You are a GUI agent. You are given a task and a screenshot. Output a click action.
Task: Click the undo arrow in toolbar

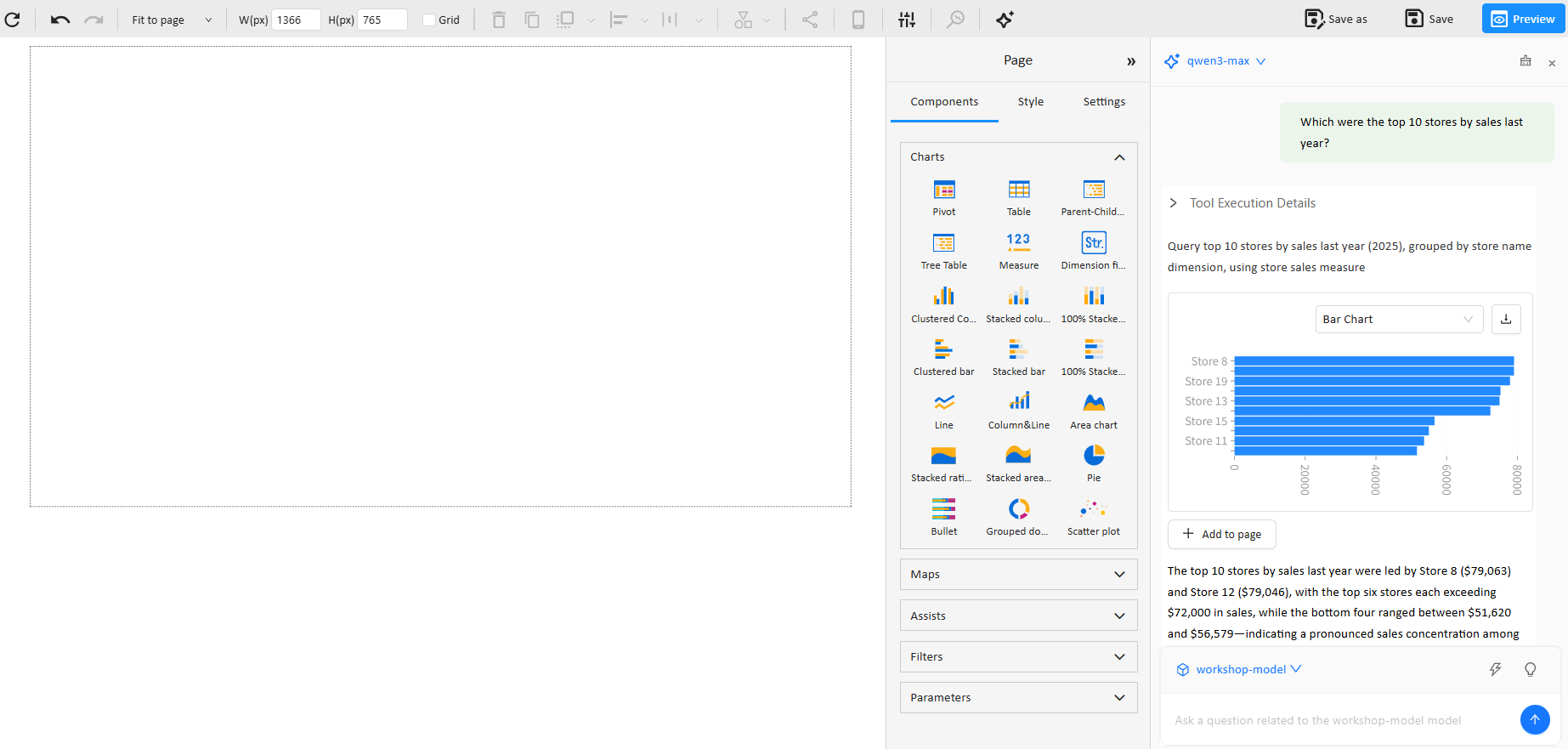click(x=59, y=20)
